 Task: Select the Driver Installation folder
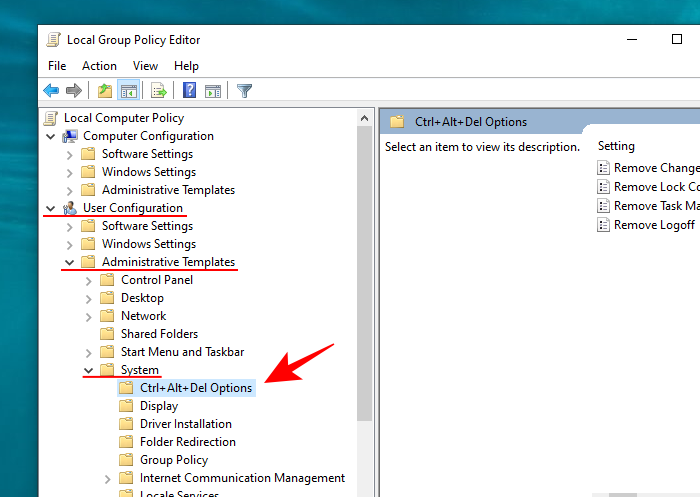point(187,424)
